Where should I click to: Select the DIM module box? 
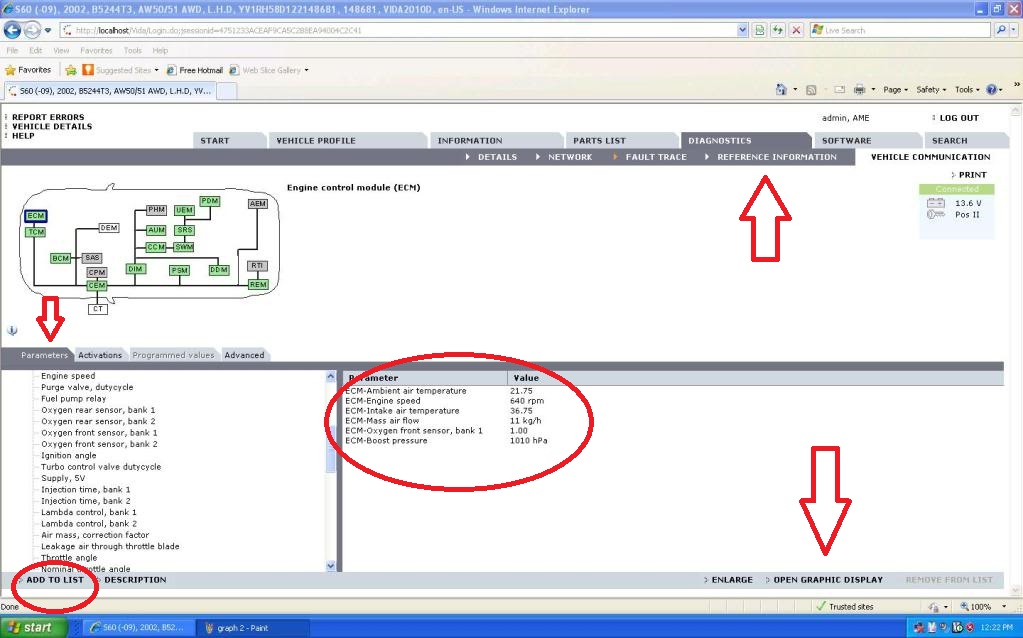(x=136, y=269)
